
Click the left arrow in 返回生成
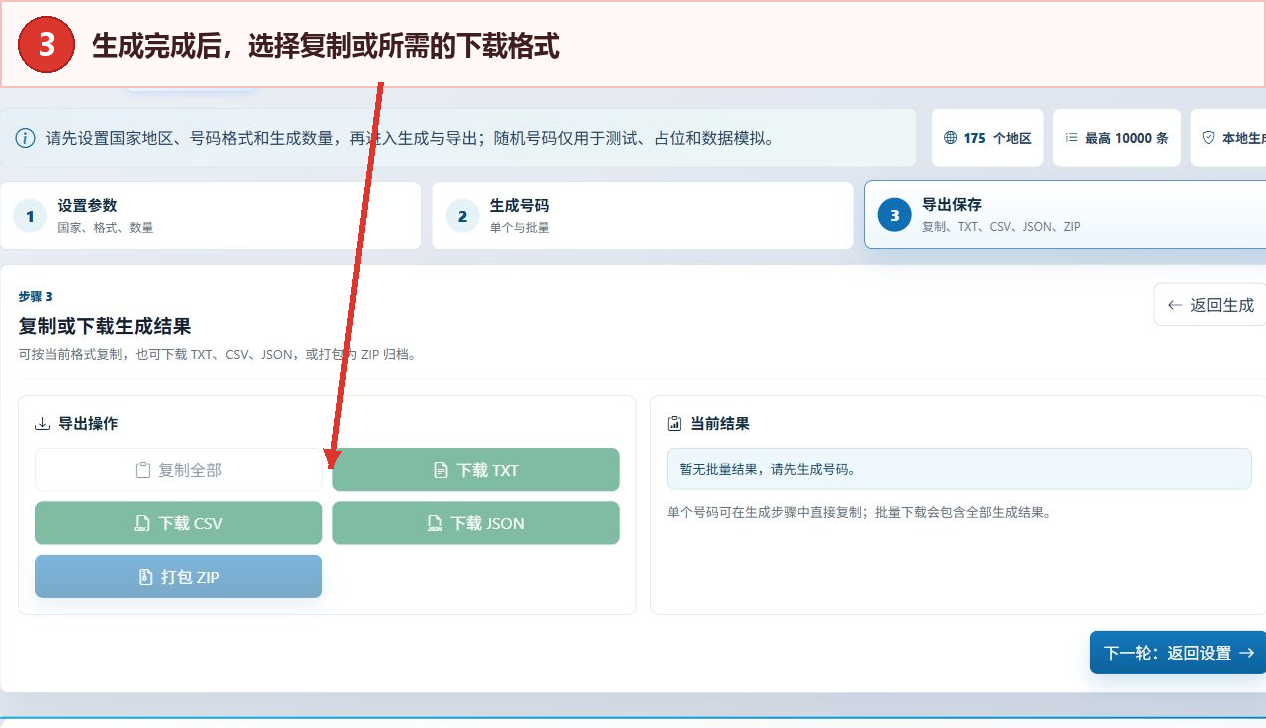click(x=1175, y=305)
